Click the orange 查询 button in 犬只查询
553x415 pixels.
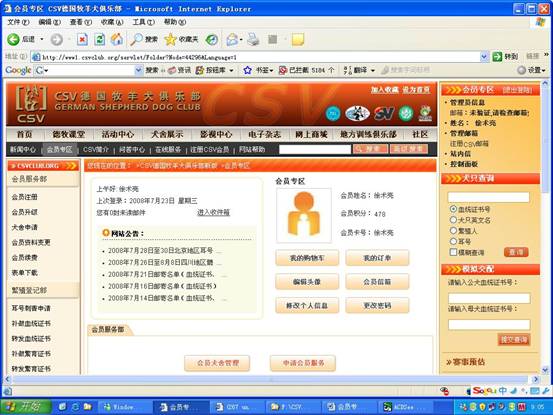point(516,252)
